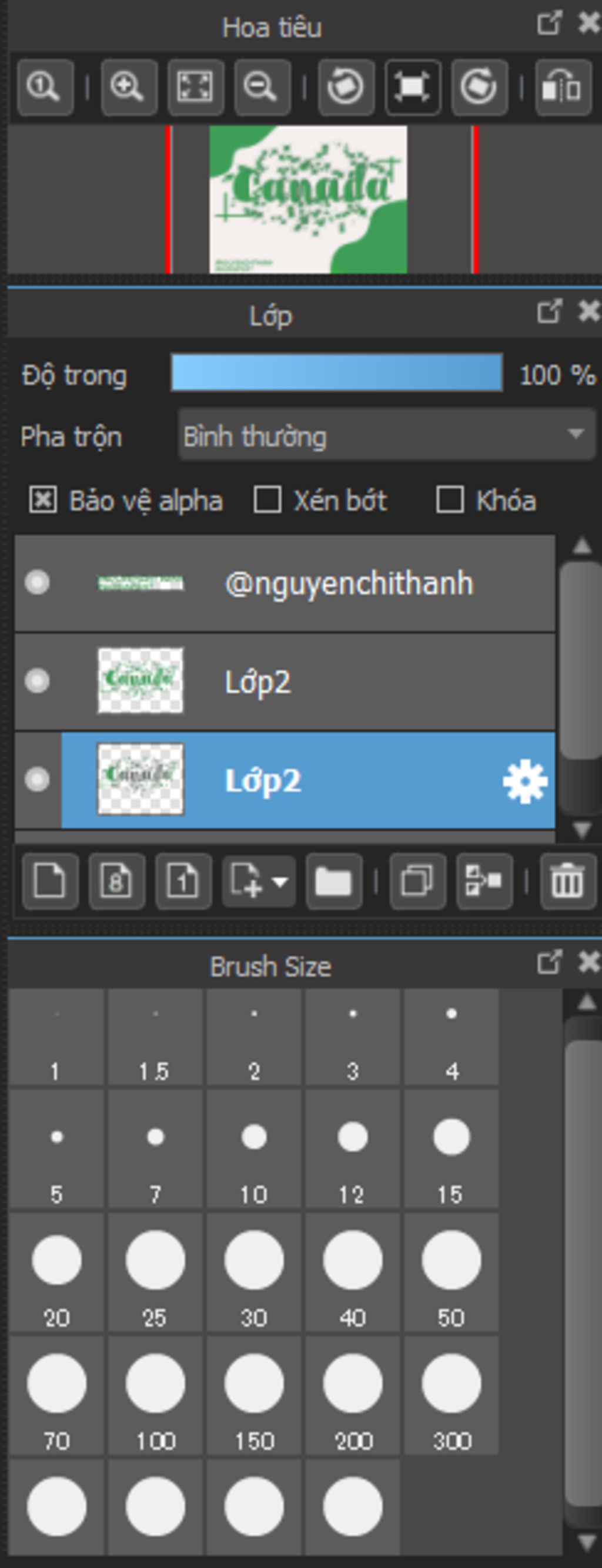Open settings gear for selected Lớp2 layer

pyautogui.click(x=524, y=781)
